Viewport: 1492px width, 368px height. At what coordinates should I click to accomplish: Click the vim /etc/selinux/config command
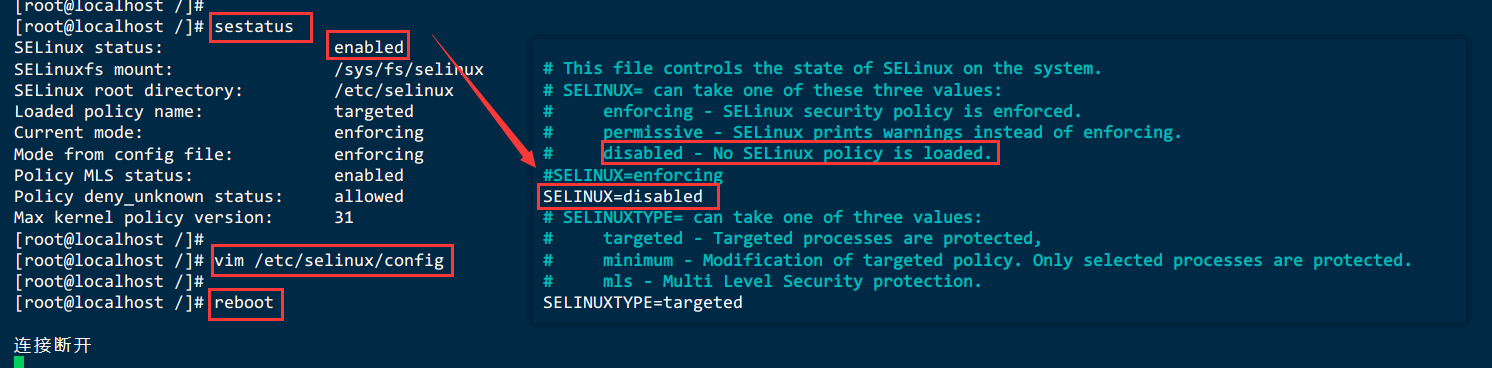(x=329, y=261)
